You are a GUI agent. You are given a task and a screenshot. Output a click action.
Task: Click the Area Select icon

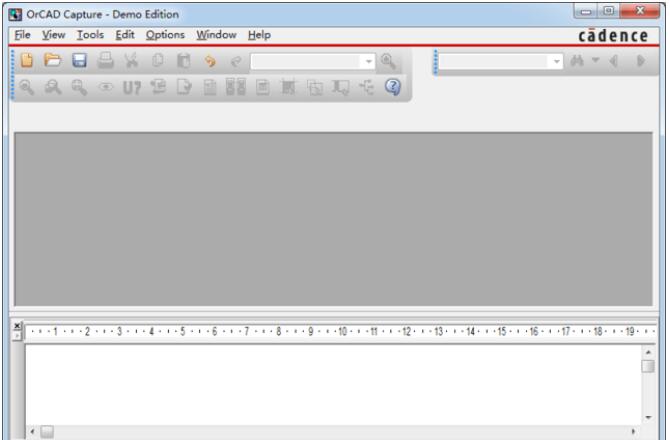pos(315,88)
